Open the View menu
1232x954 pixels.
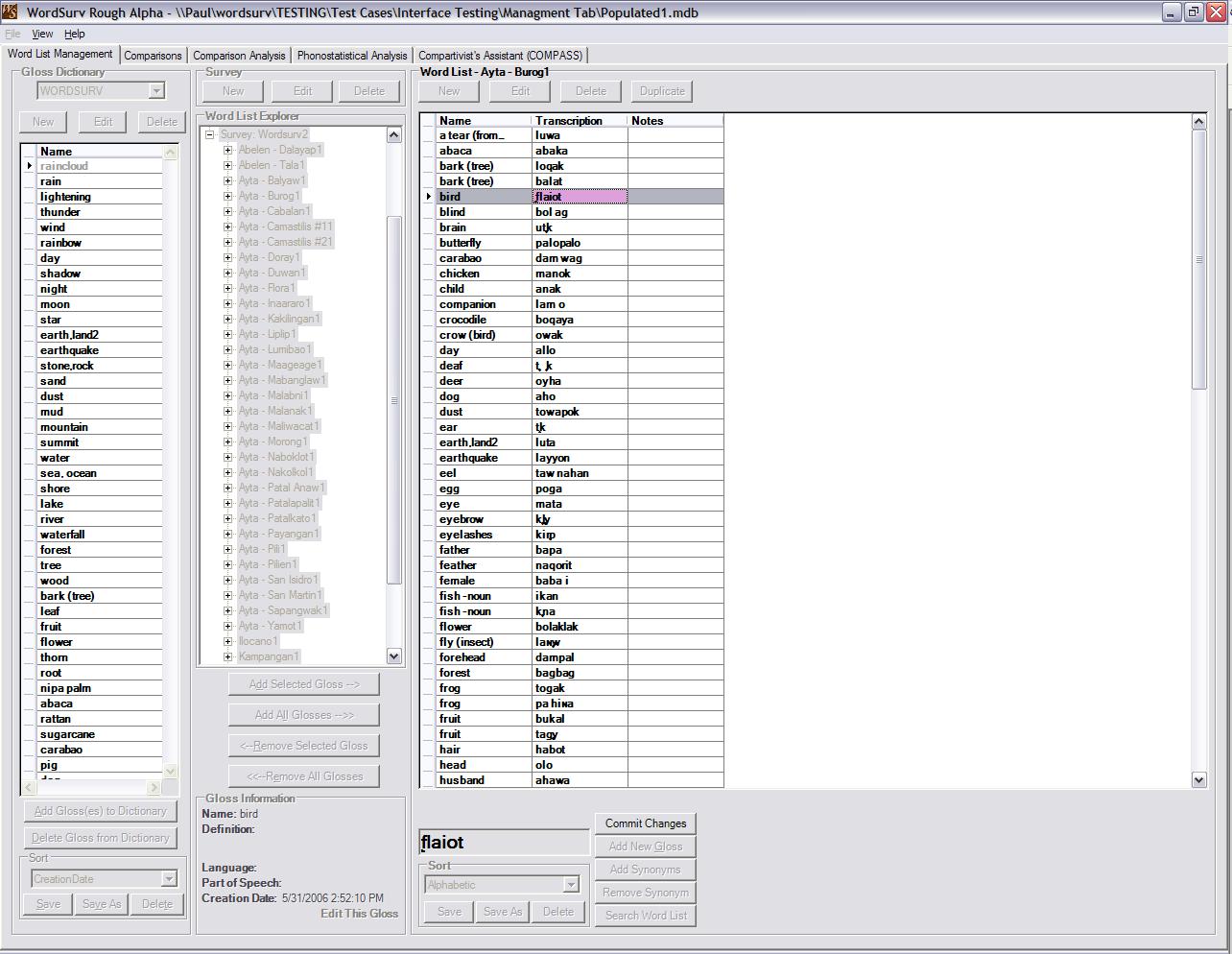42,34
